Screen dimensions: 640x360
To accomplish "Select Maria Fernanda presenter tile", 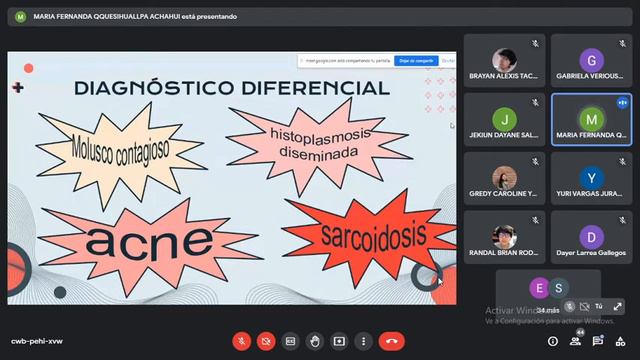I will point(591,119).
